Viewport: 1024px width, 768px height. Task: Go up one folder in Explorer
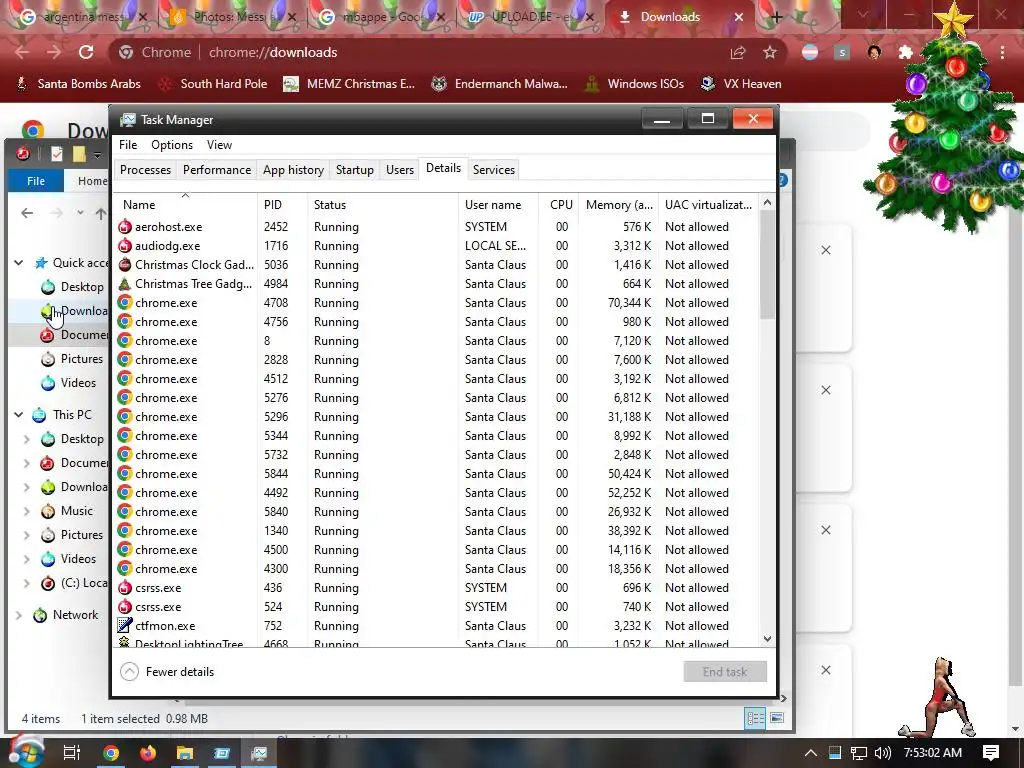pos(100,213)
